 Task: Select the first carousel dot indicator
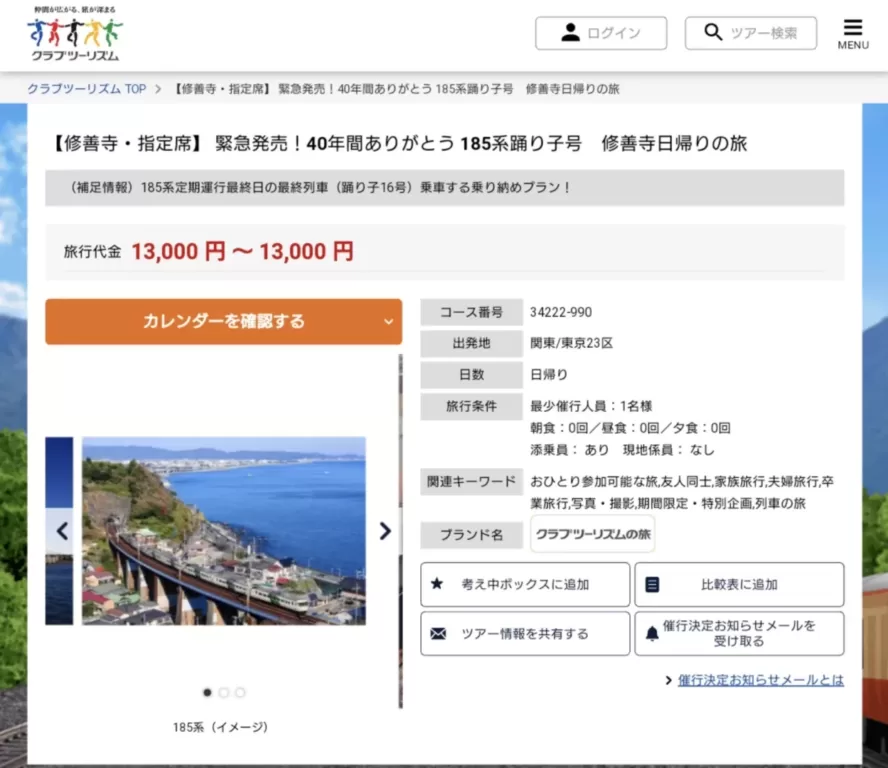point(207,692)
